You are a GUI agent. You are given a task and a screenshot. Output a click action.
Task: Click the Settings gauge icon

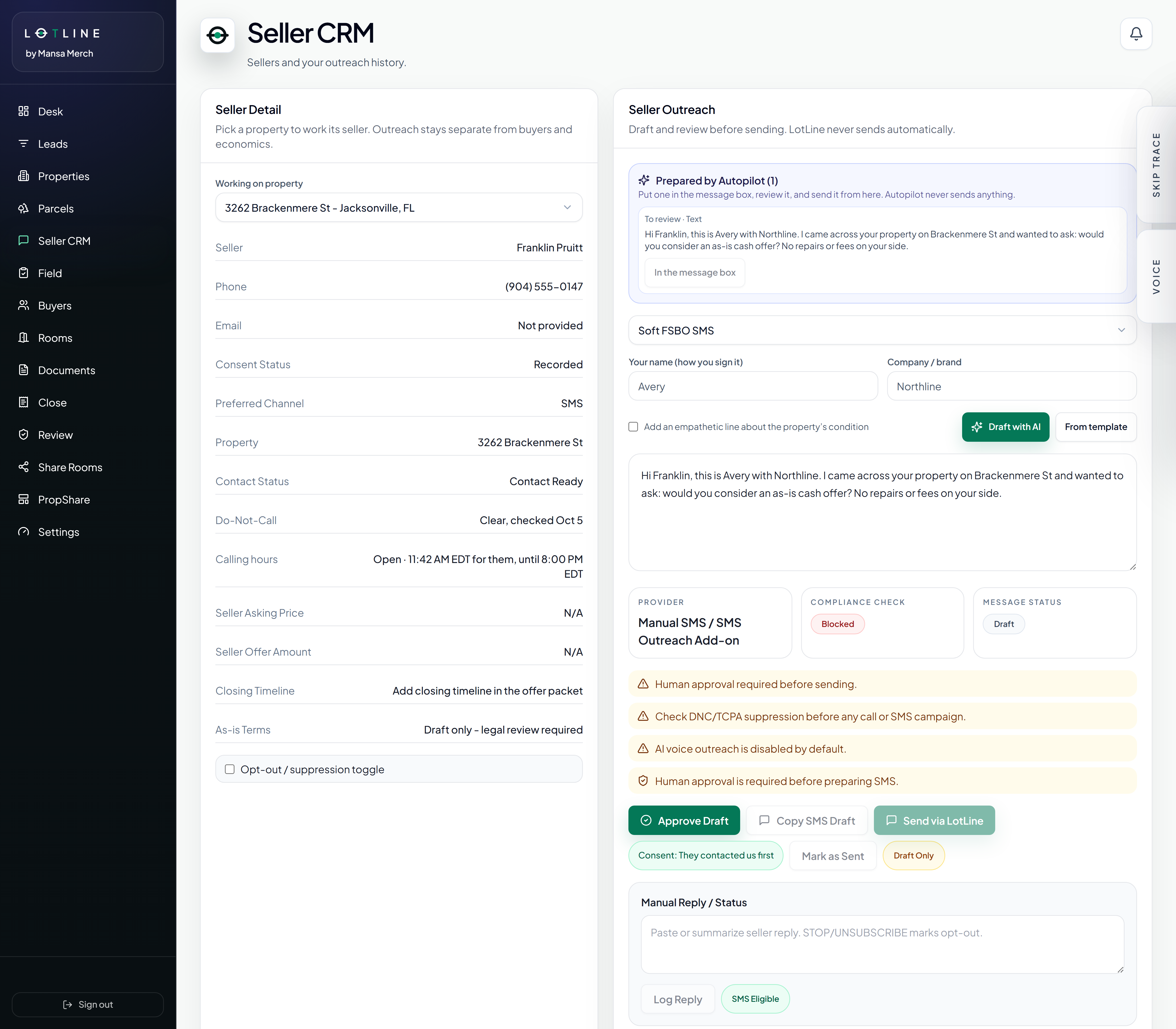[x=24, y=532]
